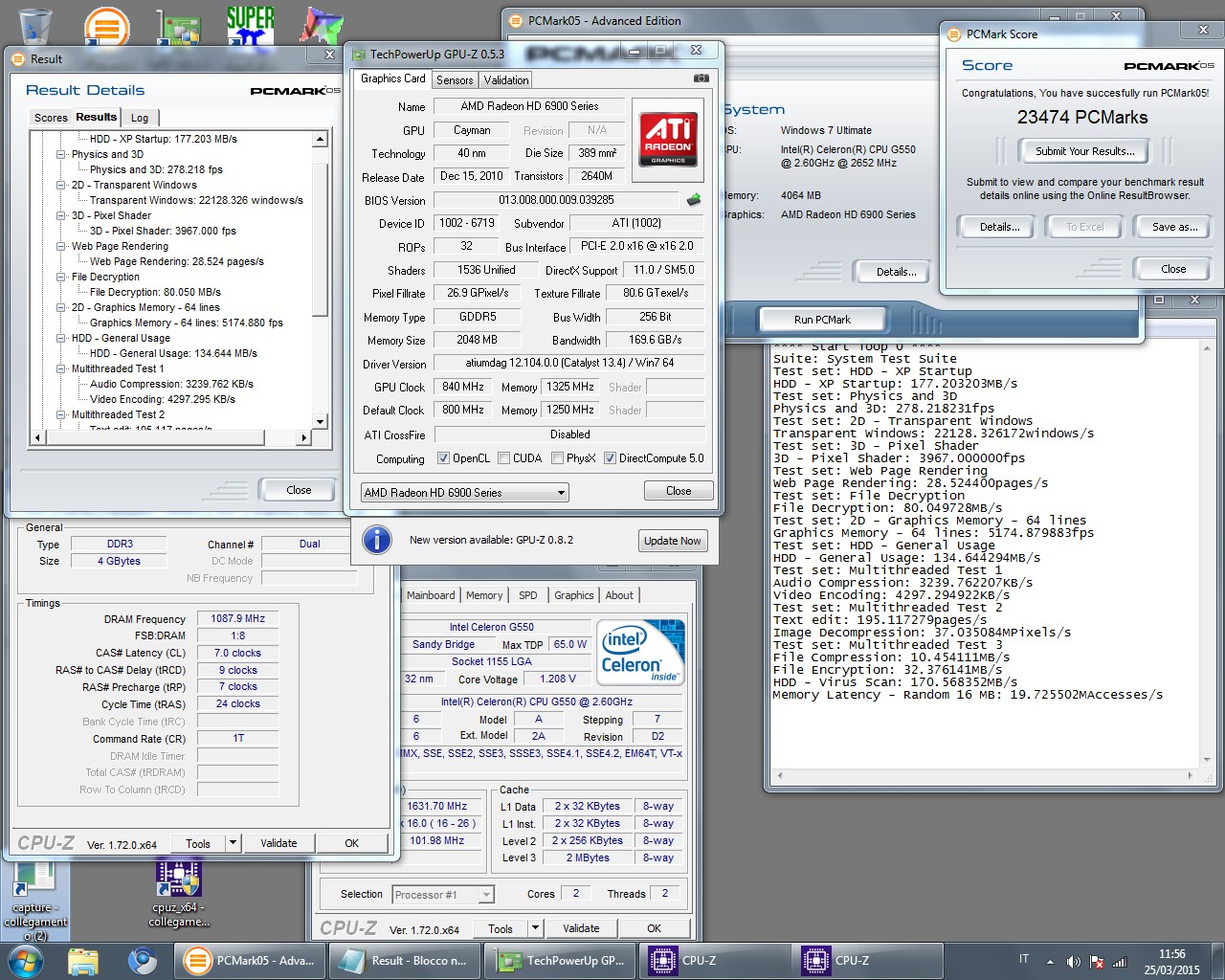
Task: Open the AMD Radeon HD 6900 Series dropdown
Action: click(464, 493)
